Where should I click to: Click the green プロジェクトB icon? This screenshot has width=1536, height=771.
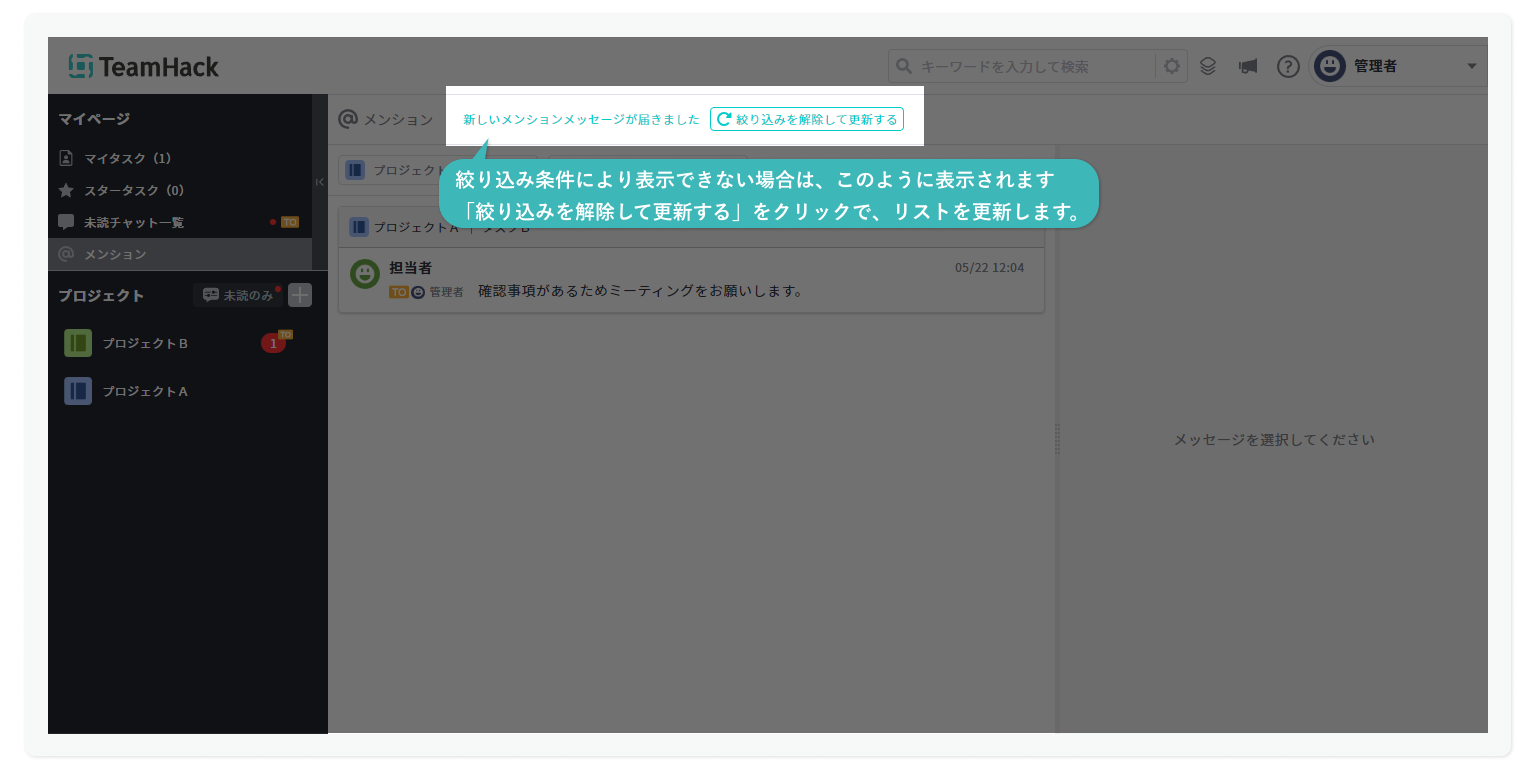[78, 343]
